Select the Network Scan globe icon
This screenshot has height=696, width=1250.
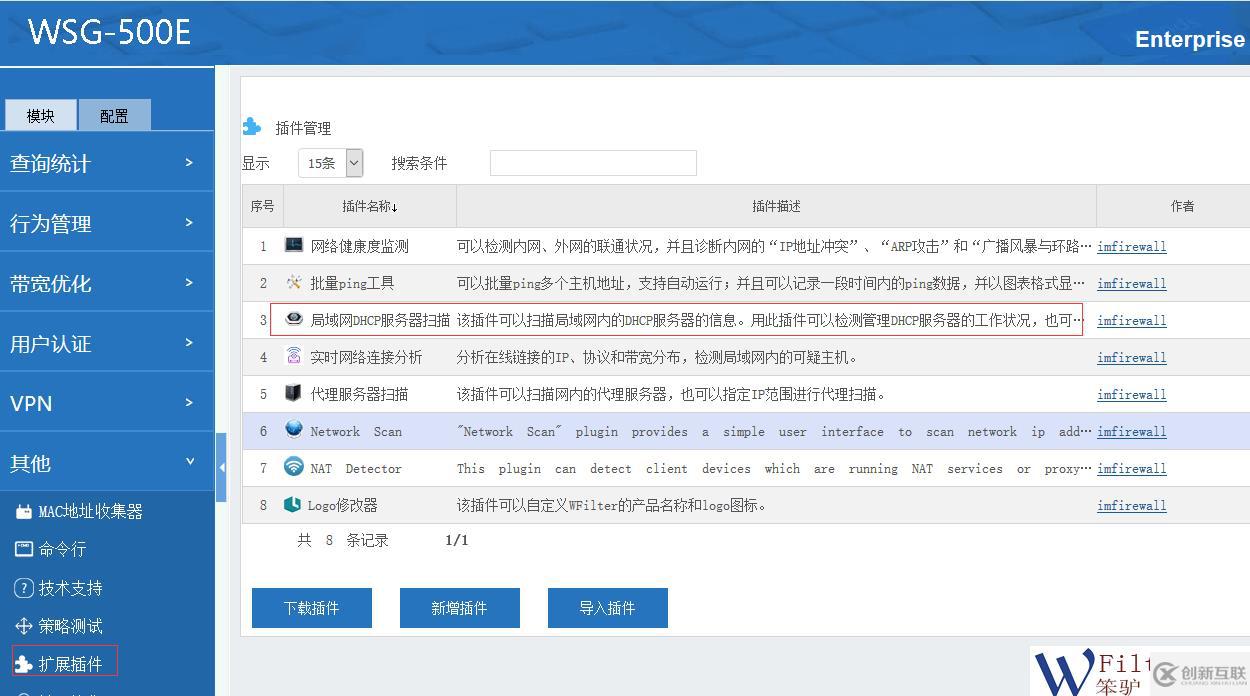pos(292,431)
